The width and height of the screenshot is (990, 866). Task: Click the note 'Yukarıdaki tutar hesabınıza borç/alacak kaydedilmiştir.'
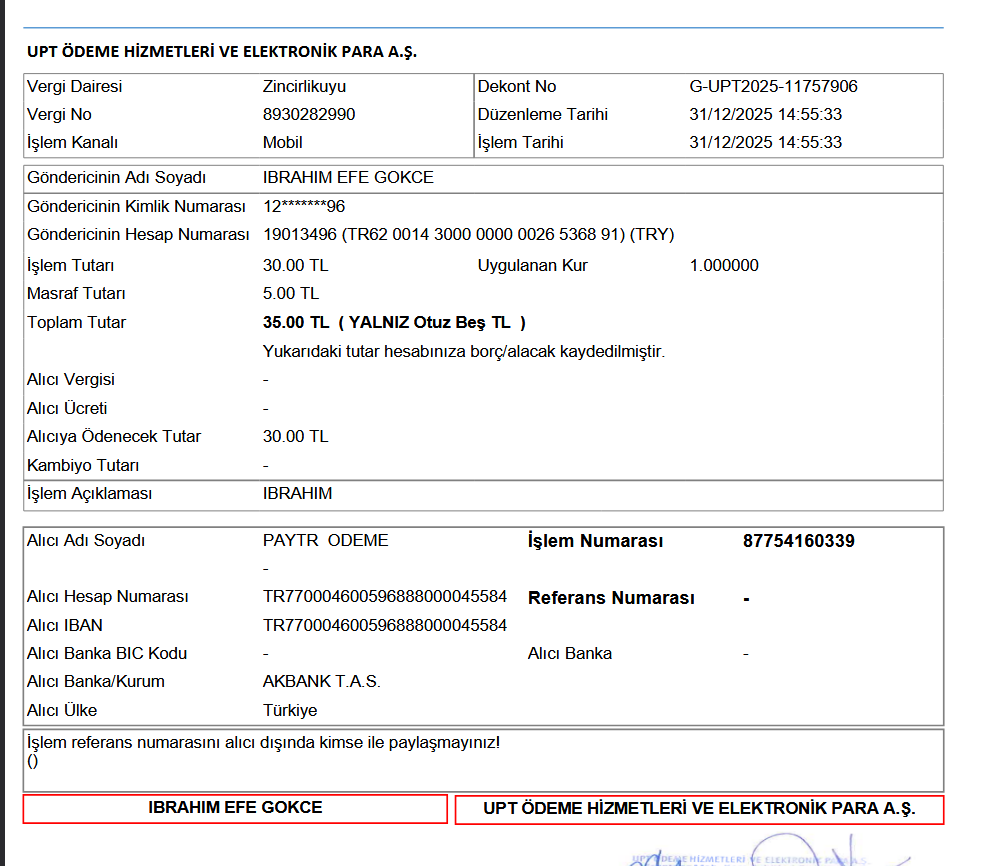464,352
